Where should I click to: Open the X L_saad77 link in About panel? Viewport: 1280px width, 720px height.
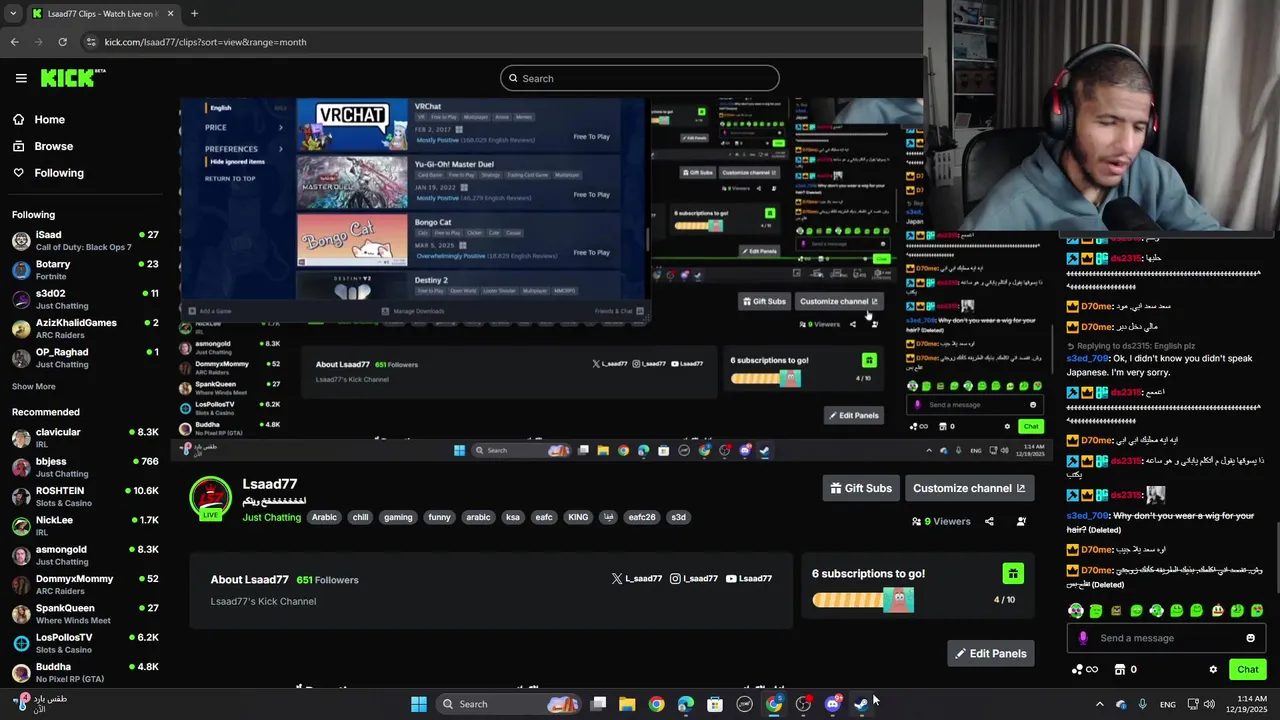click(x=637, y=579)
